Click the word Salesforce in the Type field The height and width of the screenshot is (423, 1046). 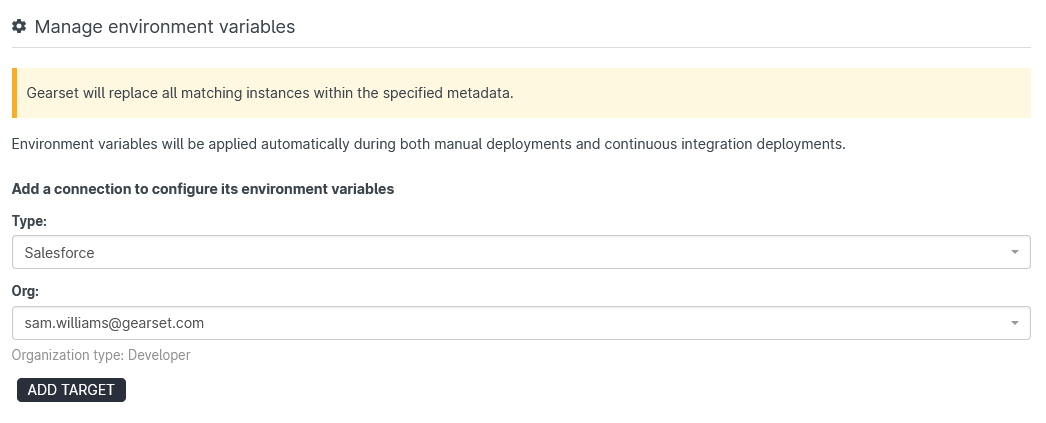pos(59,253)
